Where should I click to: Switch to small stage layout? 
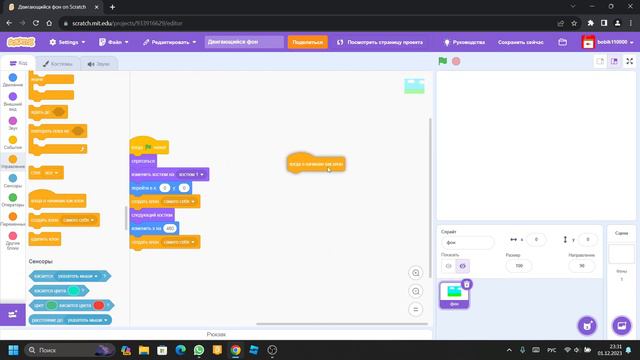600,61
